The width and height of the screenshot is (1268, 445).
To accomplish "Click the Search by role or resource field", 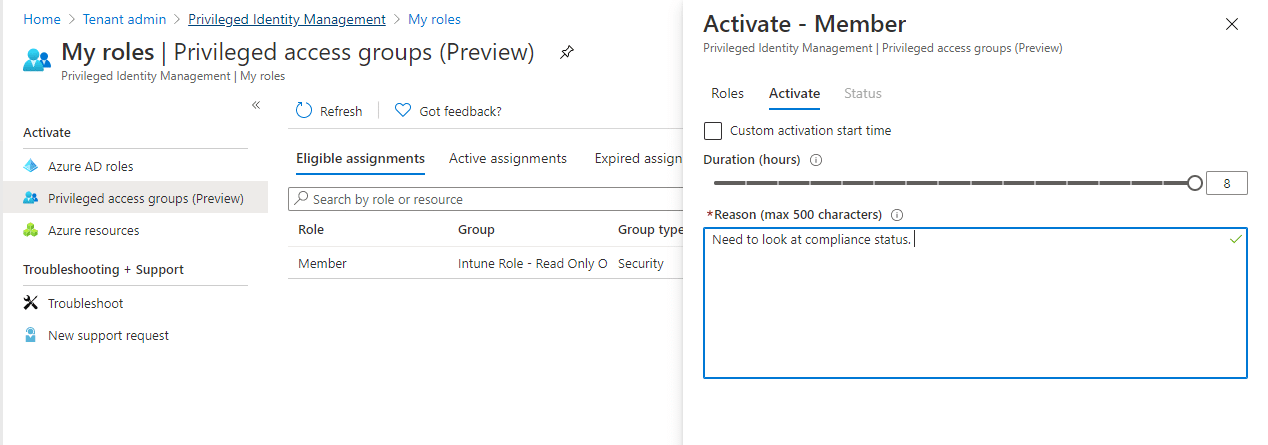I will click(487, 199).
